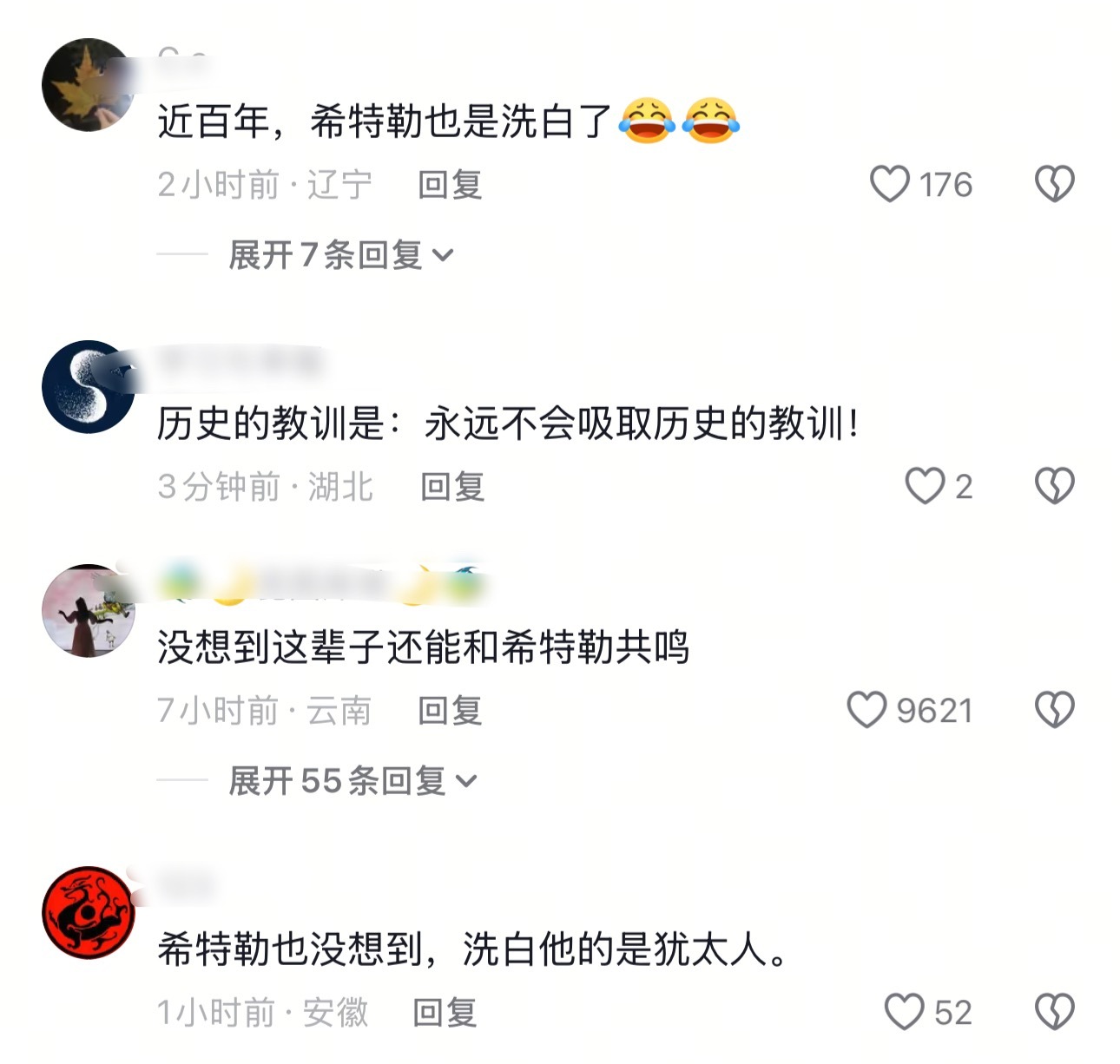Image resolution: width=1120 pixels, height=1064 pixels.
Task: Reply to the Hubei comment
Action: [x=452, y=487]
